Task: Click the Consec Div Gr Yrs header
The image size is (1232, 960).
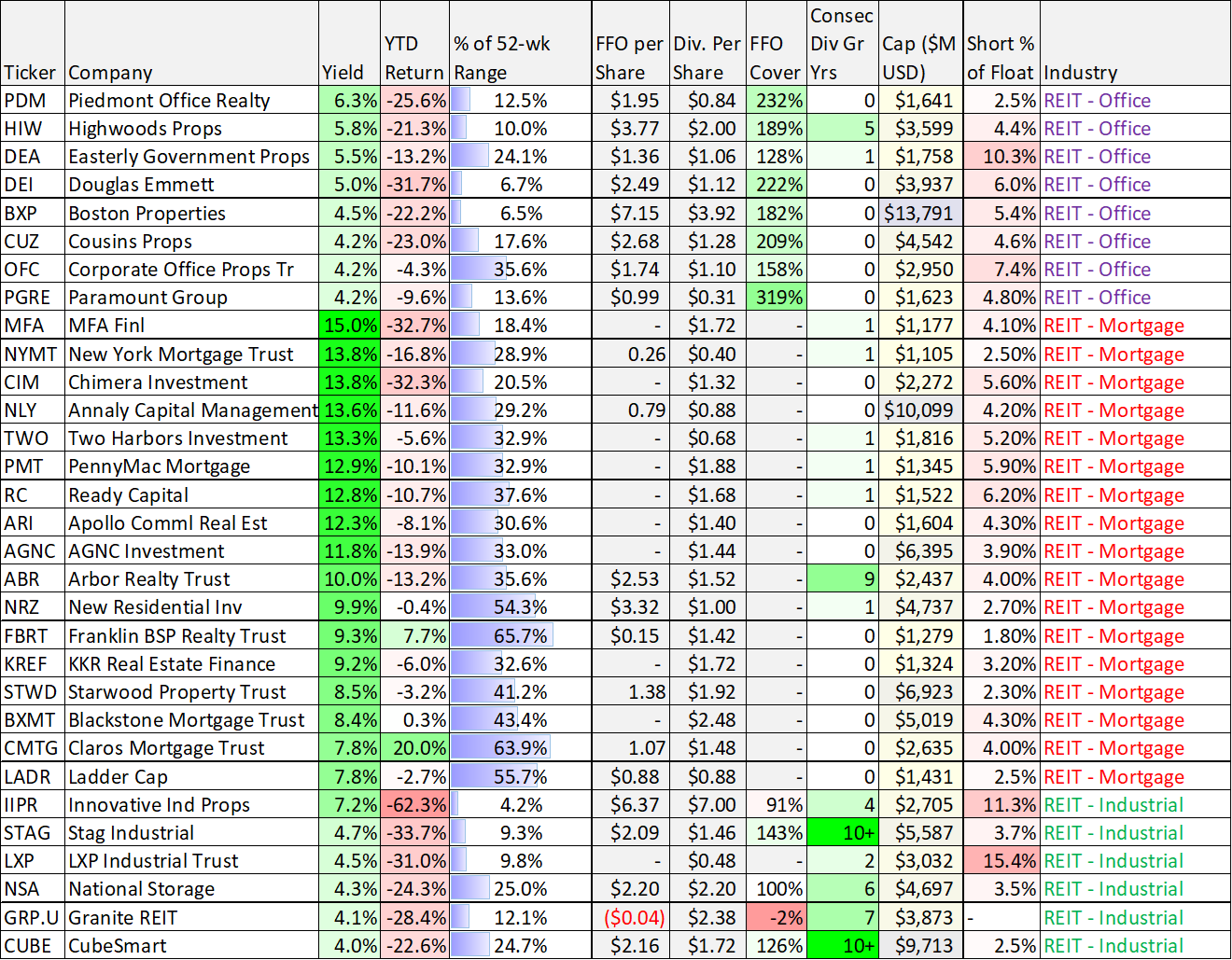Action: (842, 44)
